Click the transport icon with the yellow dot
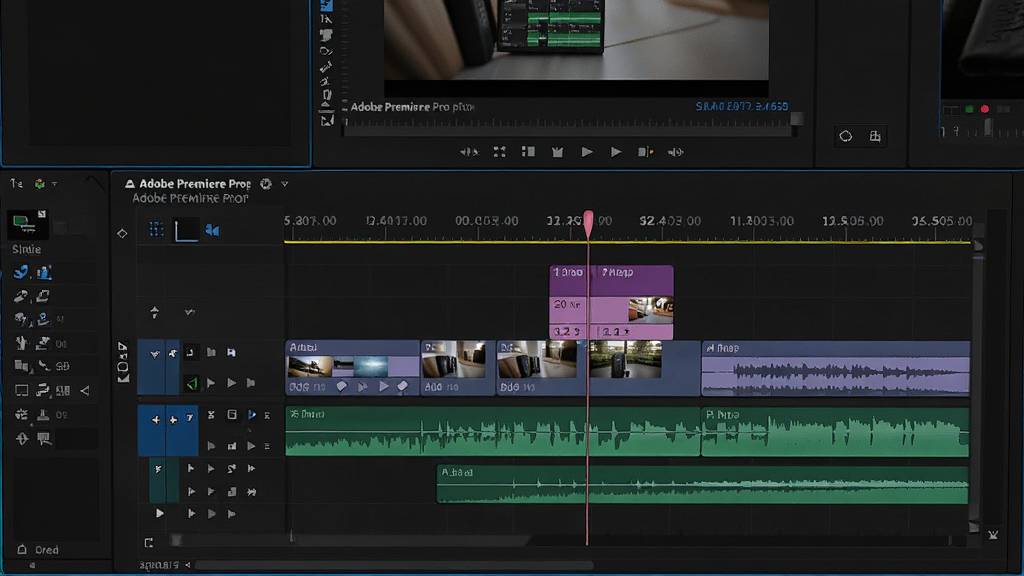The height and width of the screenshot is (576, 1024). [x=645, y=152]
